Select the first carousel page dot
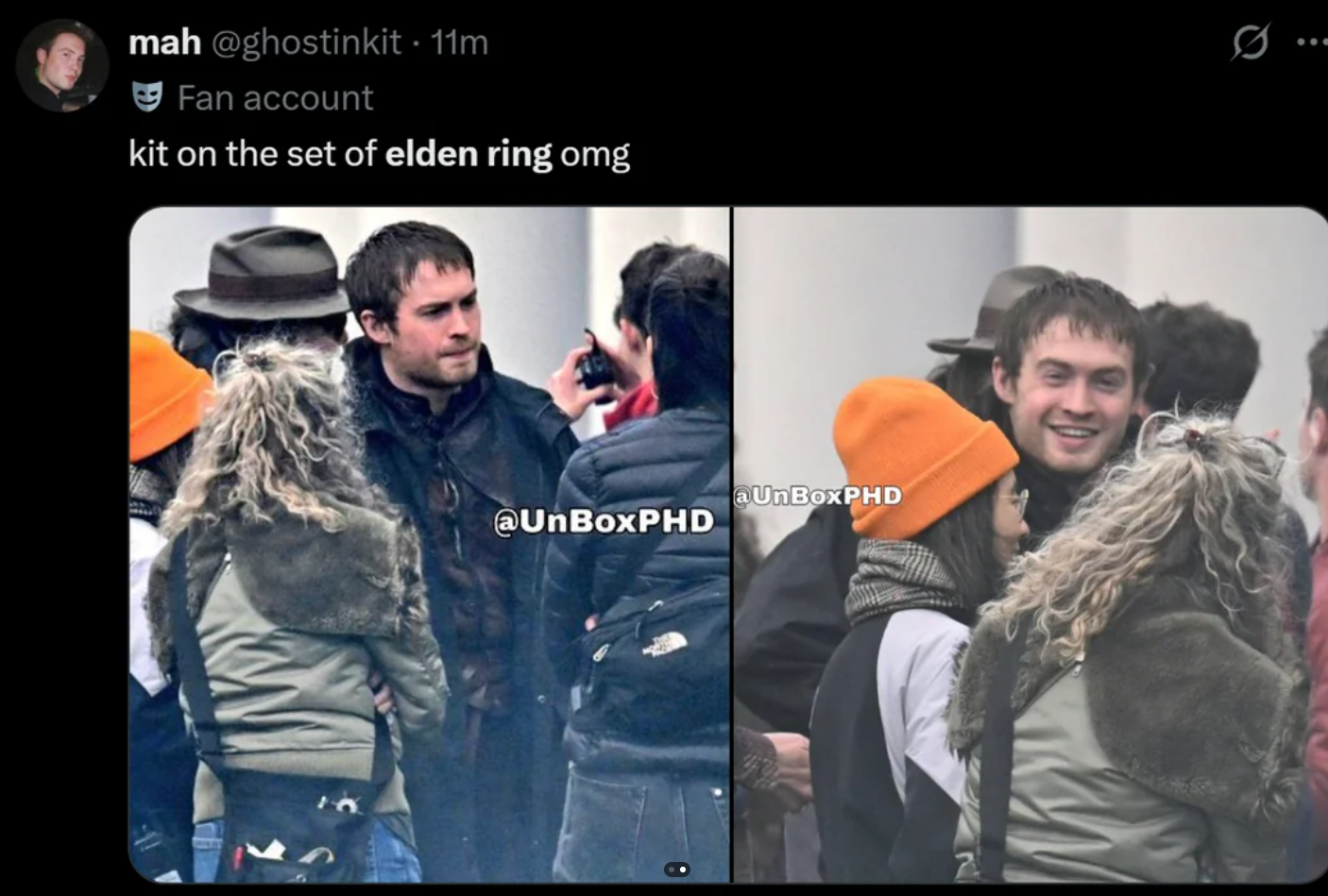The width and height of the screenshot is (1328, 896). (672, 870)
